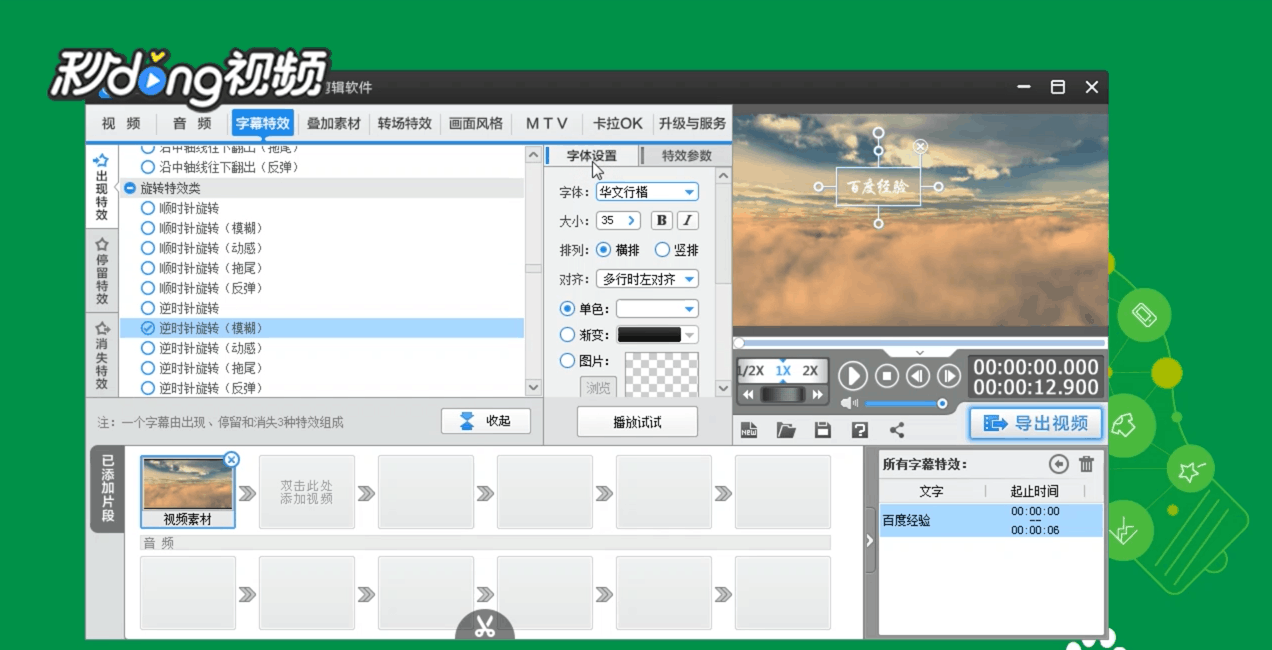Screen dimensions: 1272x650
Task: Set playback speed to 2X
Action: tap(810, 370)
